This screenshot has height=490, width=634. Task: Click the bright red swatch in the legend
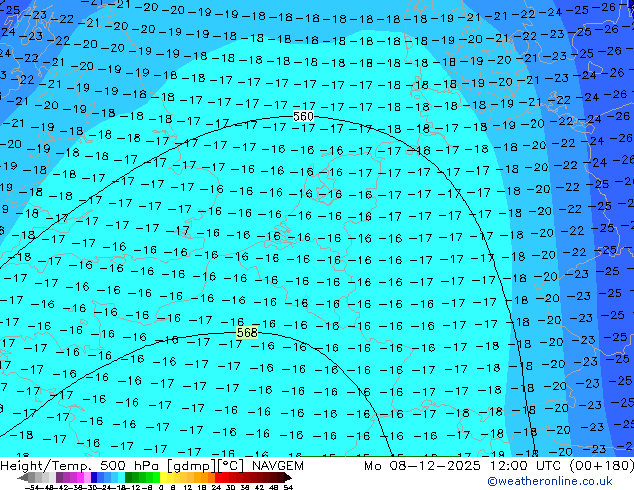(218, 477)
